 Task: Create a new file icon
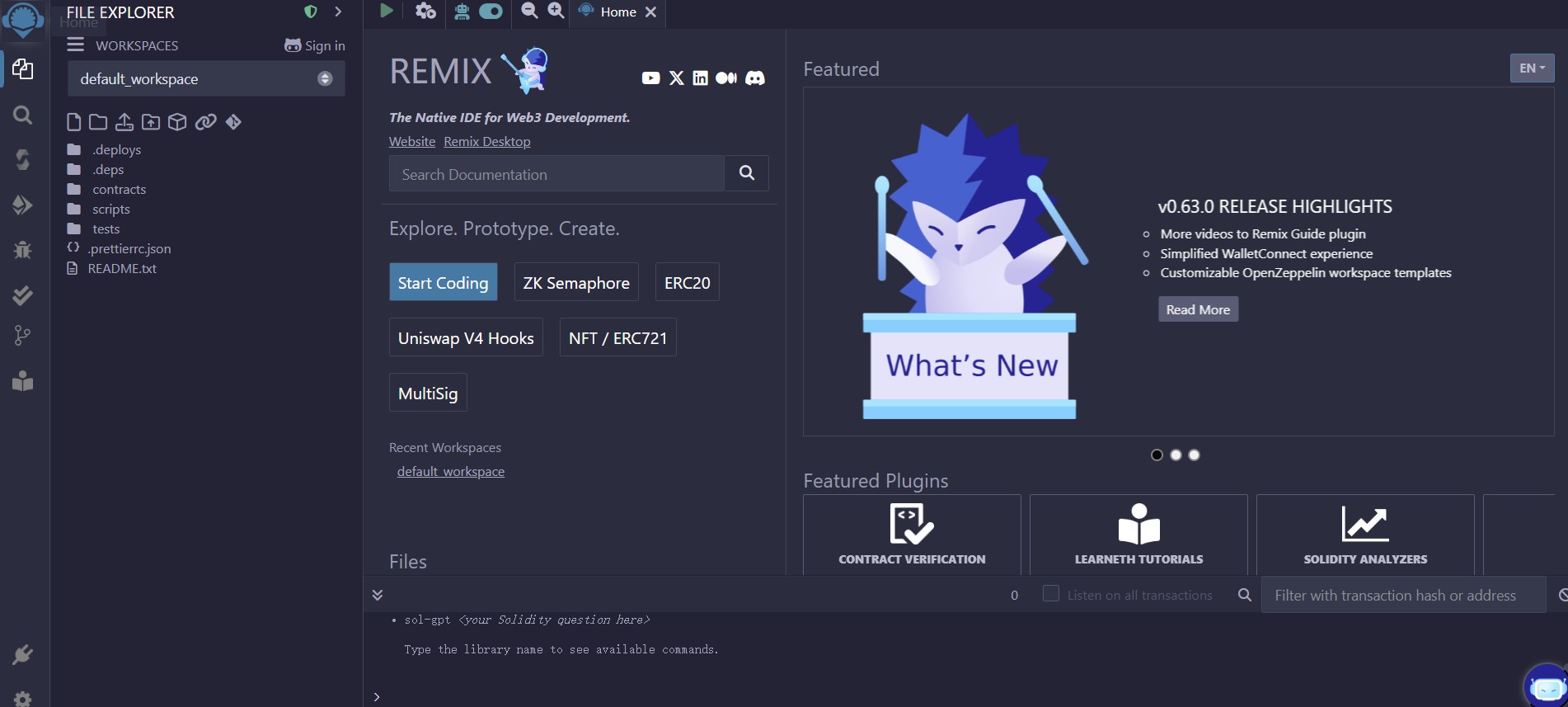click(73, 122)
